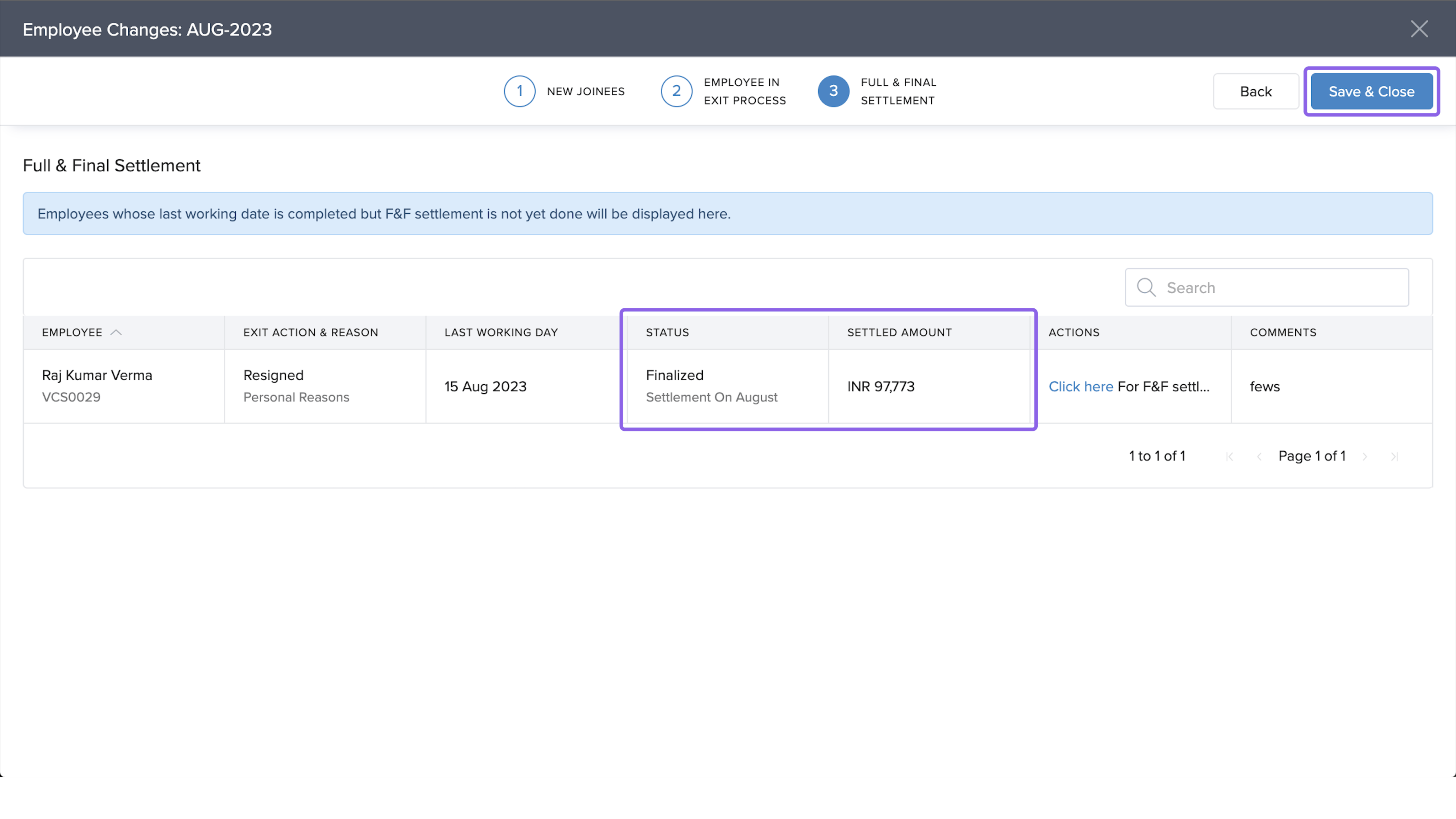This screenshot has width=1456, height=819.
Task: Go to first page arrow
Action: (1229, 457)
